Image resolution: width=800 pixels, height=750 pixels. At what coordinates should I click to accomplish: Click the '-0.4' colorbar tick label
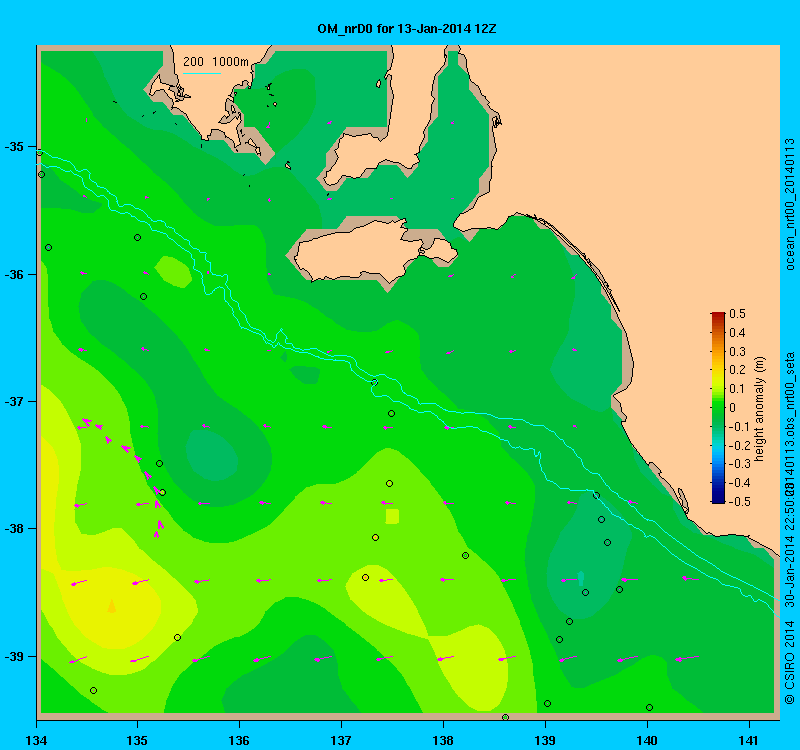click(x=738, y=483)
